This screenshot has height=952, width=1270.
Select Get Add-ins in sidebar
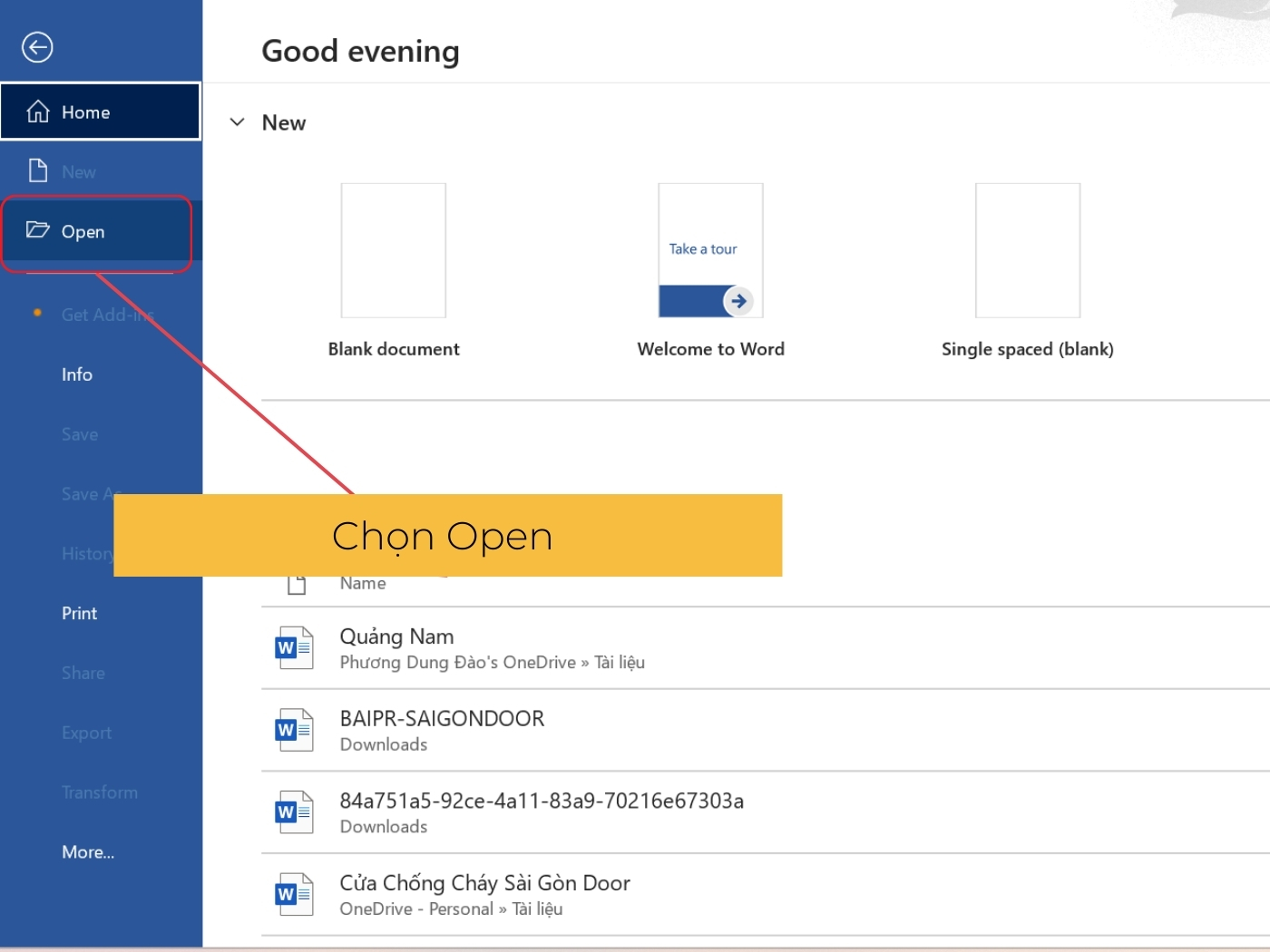tap(107, 315)
